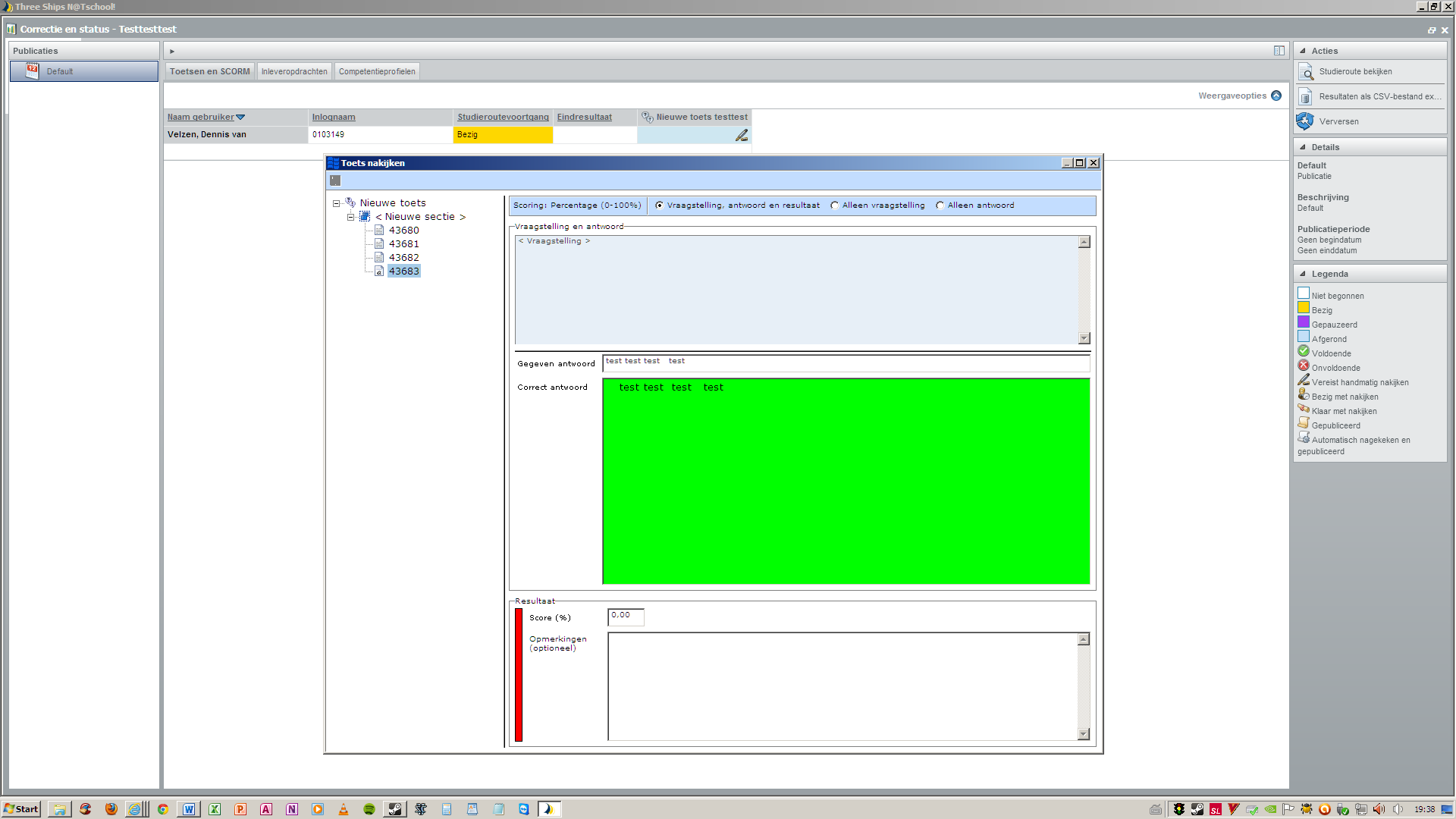Click the Nieuwe toets nakijken icon in tree
The width and height of the screenshot is (1456, 819).
[x=351, y=202]
